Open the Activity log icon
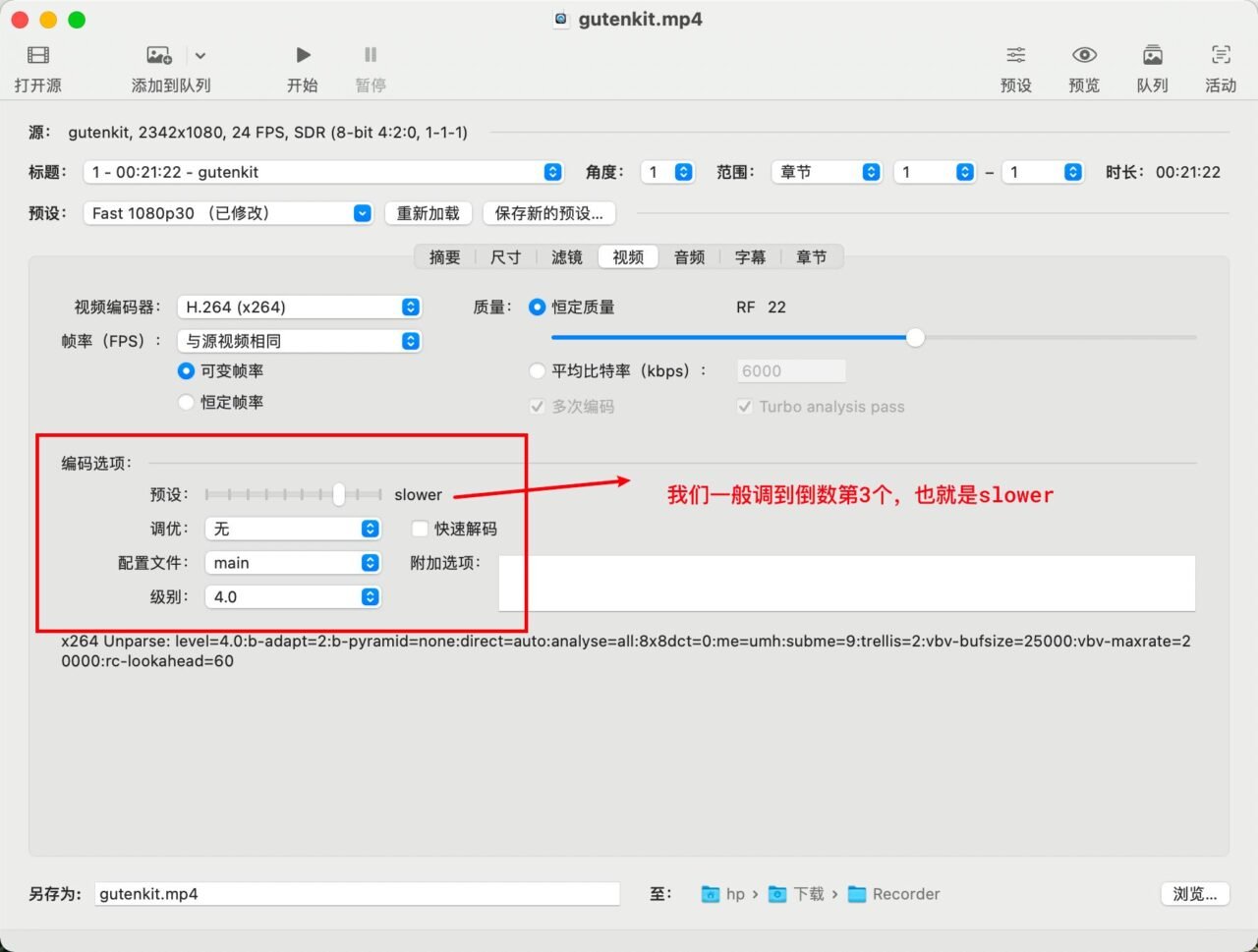Viewport: 1258px width, 952px height. [1221, 55]
